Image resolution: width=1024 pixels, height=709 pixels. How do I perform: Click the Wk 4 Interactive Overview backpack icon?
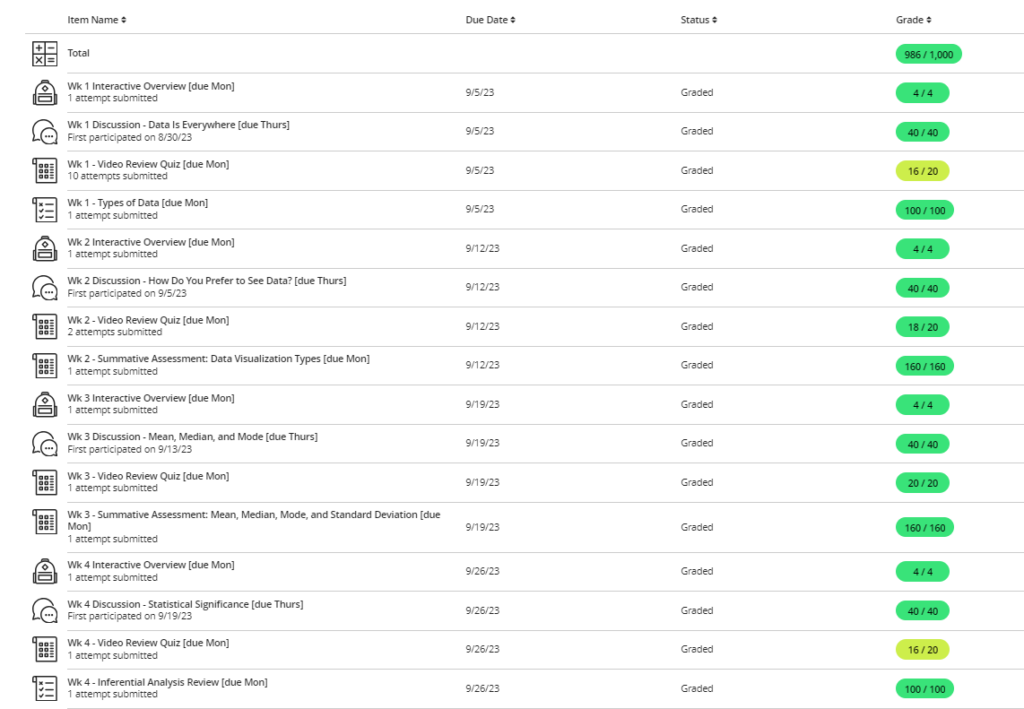click(45, 572)
